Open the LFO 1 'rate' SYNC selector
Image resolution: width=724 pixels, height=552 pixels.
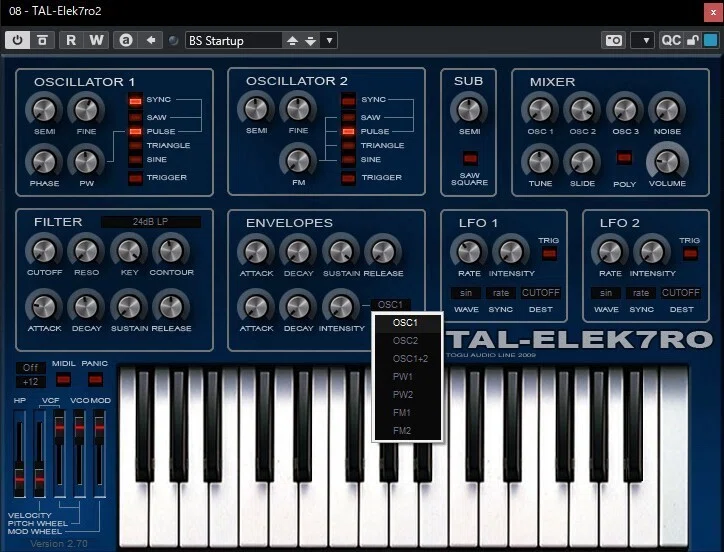(501, 293)
